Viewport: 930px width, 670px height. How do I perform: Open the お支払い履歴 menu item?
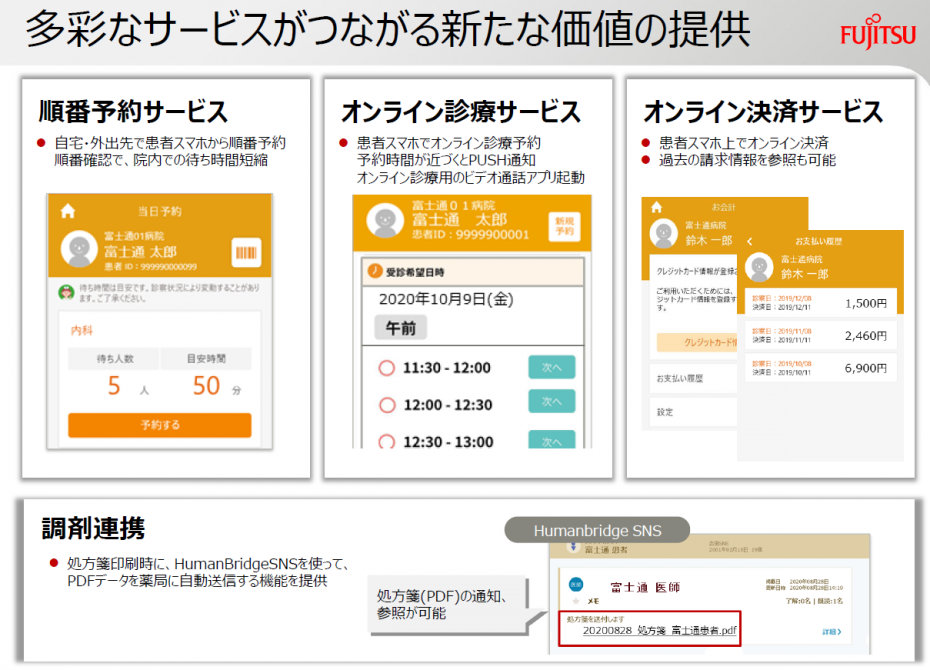point(693,378)
